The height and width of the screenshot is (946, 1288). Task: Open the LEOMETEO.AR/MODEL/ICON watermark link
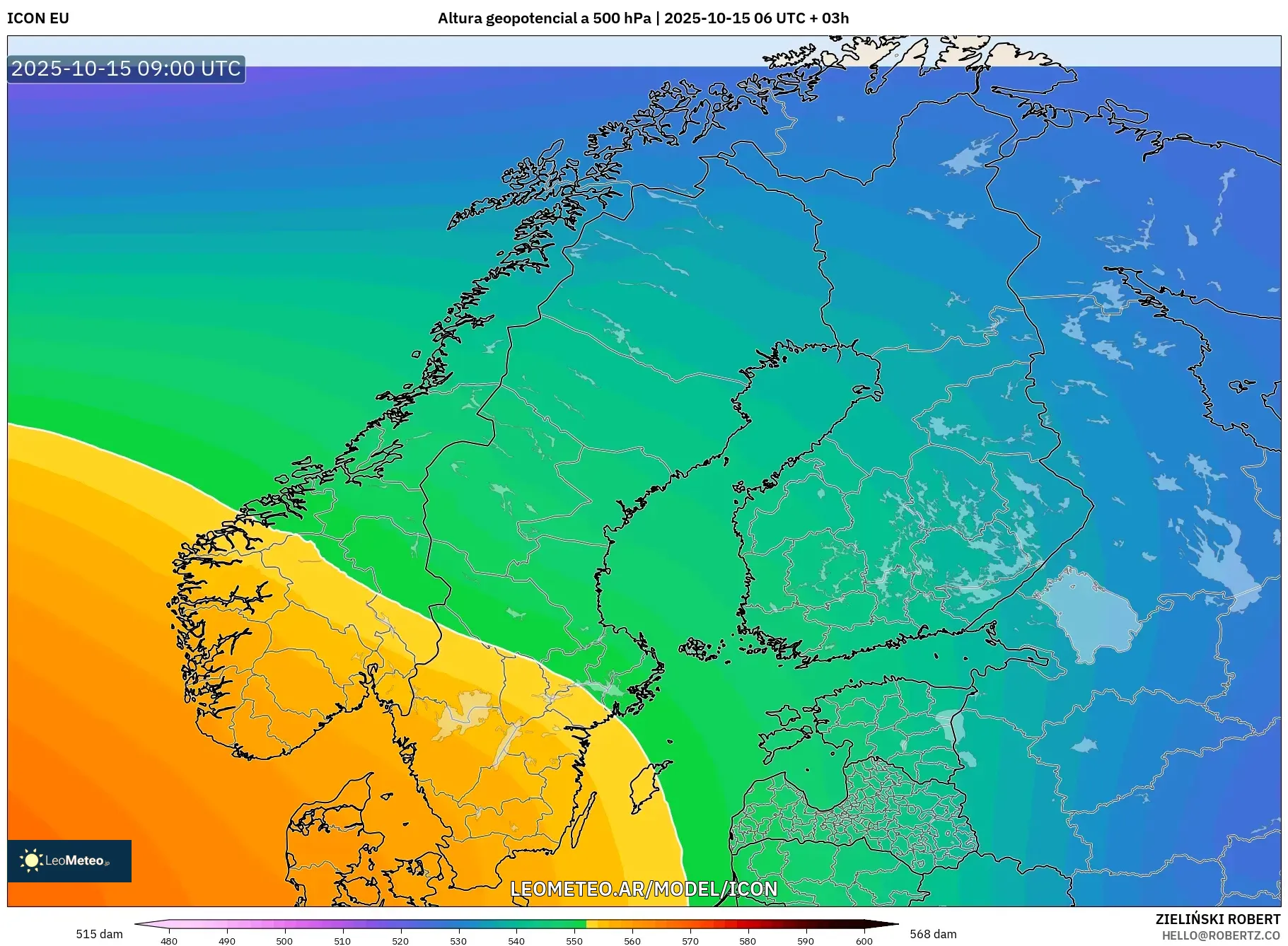click(x=644, y=889)
